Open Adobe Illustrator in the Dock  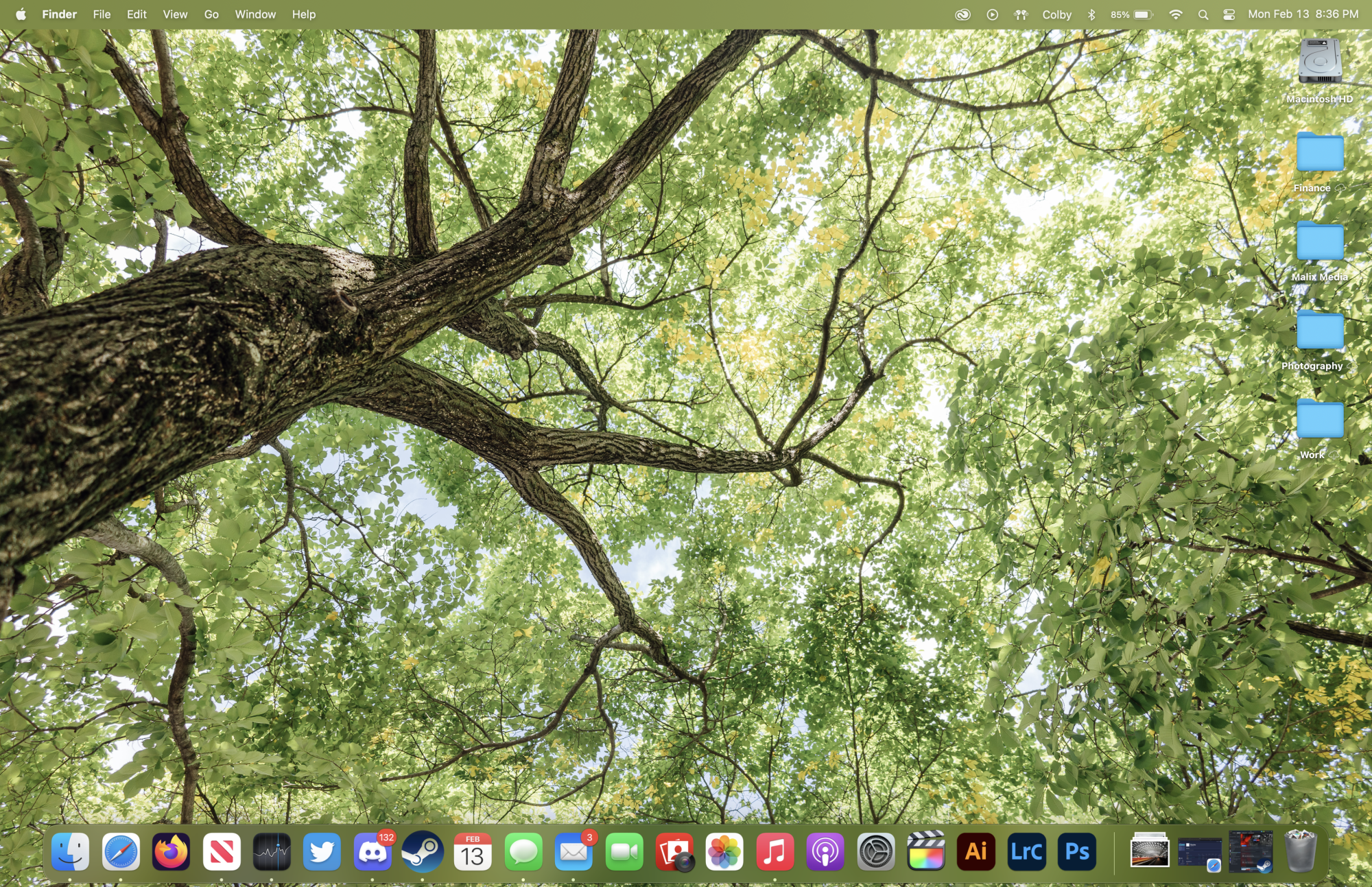[976, 853]
